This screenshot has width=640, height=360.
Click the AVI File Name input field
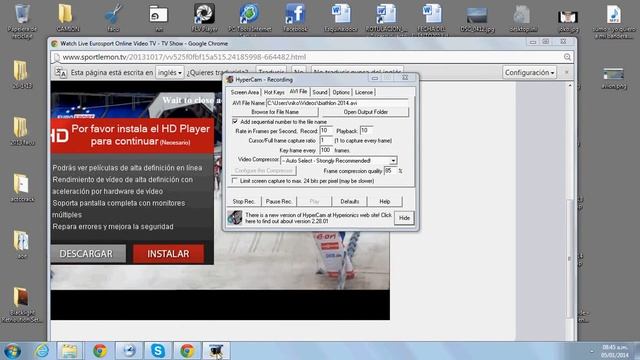tap(337, 103)
